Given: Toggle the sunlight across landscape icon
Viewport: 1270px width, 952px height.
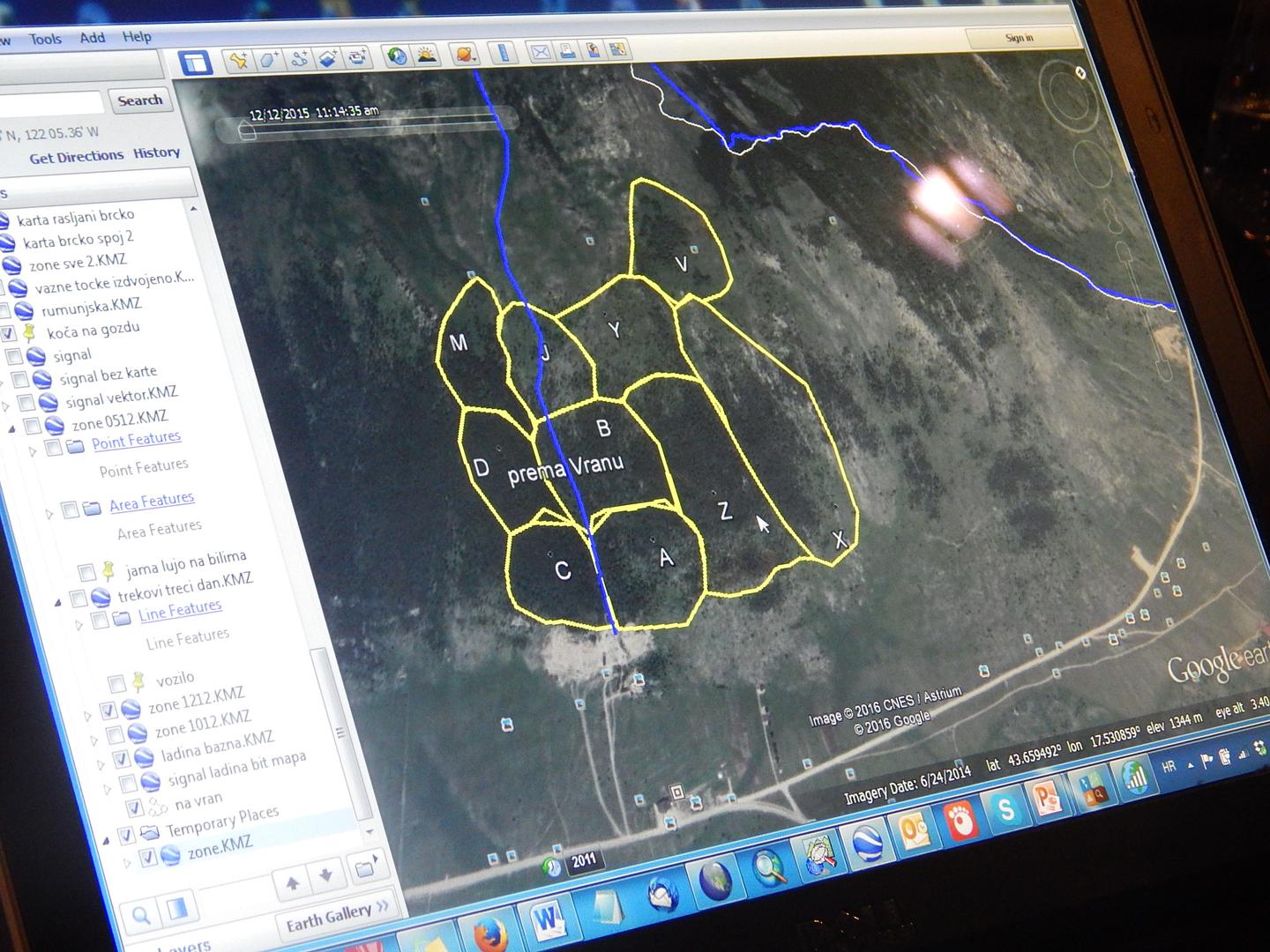Looking at the screenshot, I should click(427, 56).
